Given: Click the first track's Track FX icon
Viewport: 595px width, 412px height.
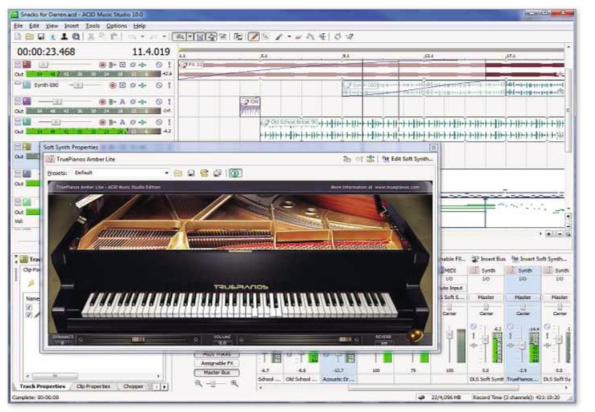Looking at the screenshot, I should pos(143,65).
